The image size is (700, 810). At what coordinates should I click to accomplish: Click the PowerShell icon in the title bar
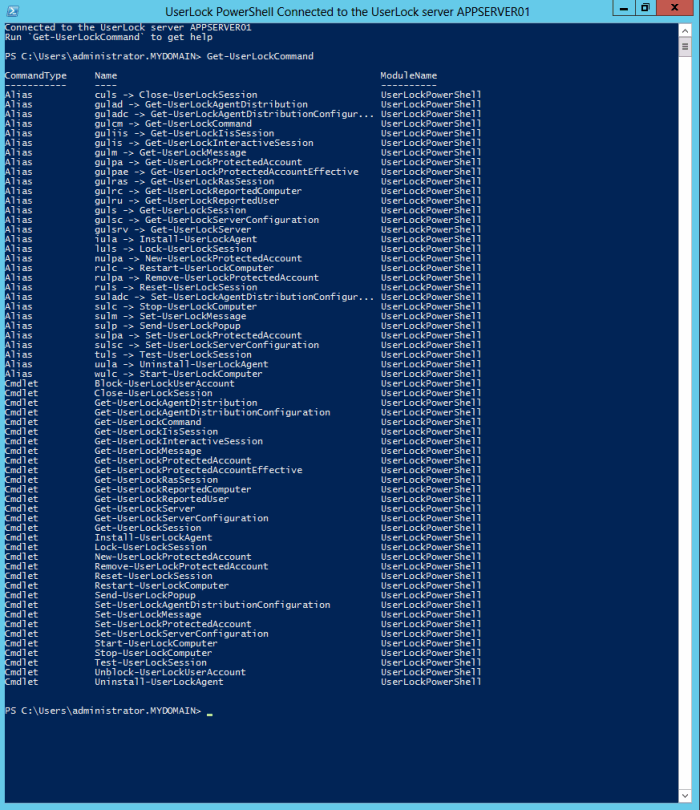pos(12,10)
